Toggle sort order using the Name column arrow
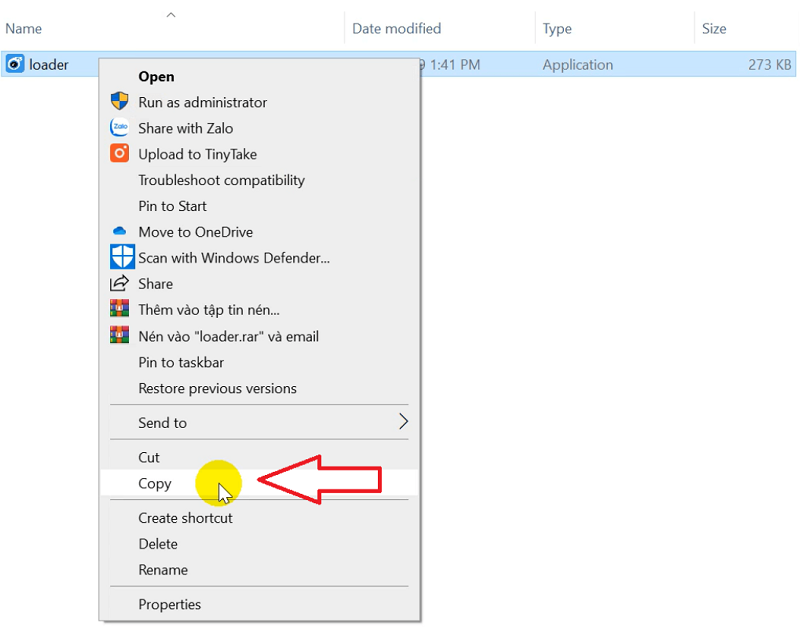The image size is (800, 632). 171,15
